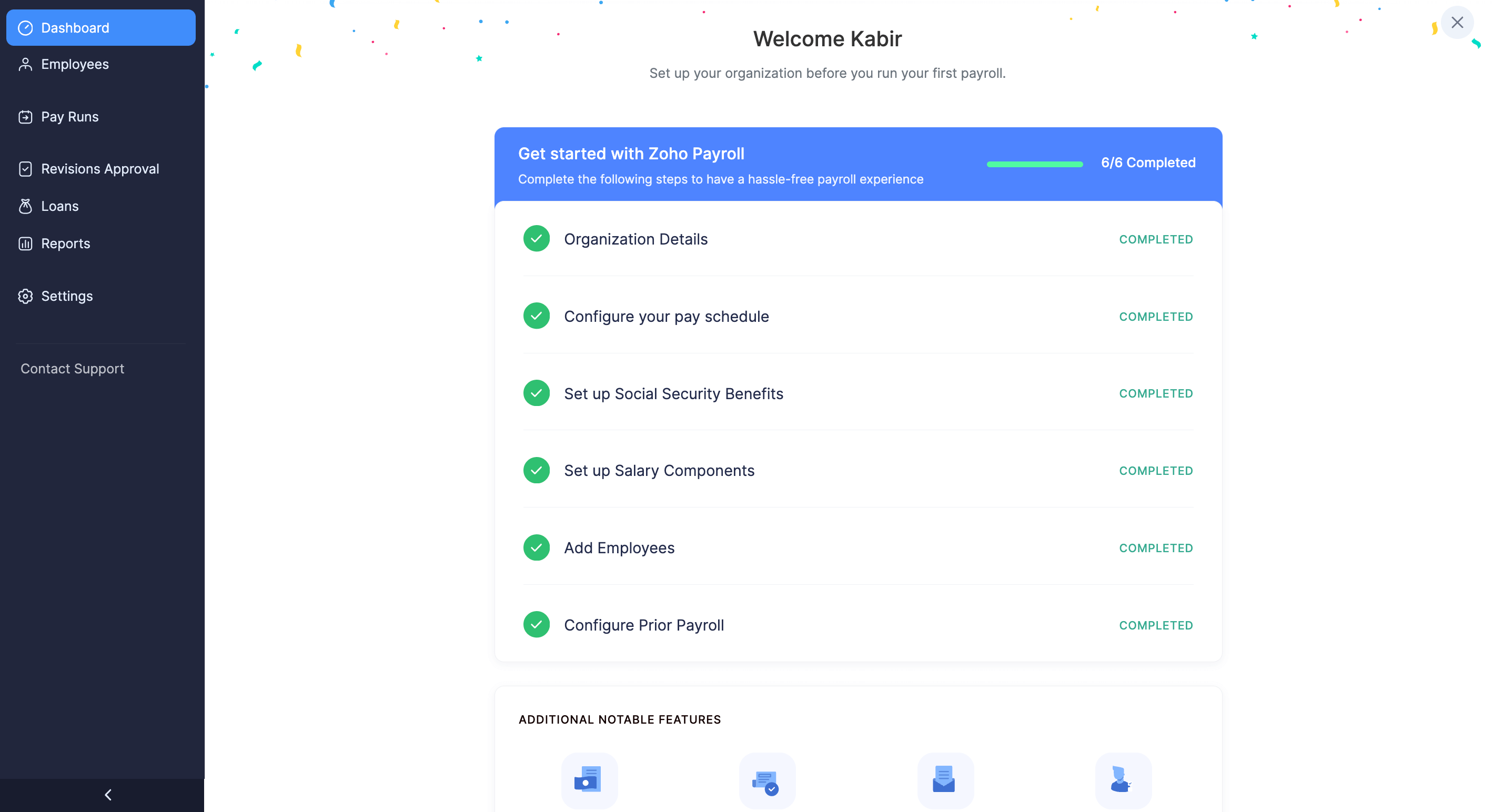Click the Reports chart icon

tap(25, 244)
